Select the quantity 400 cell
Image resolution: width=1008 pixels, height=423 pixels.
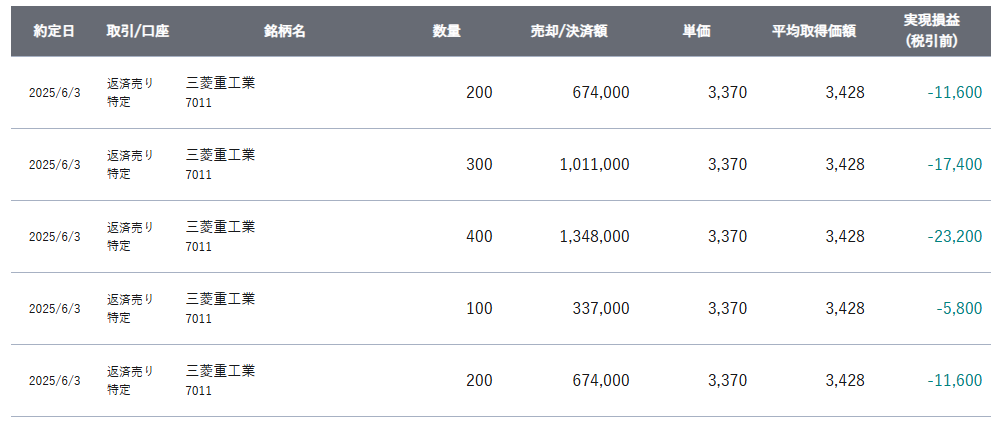pyautogui.click(x=480, y=237)
